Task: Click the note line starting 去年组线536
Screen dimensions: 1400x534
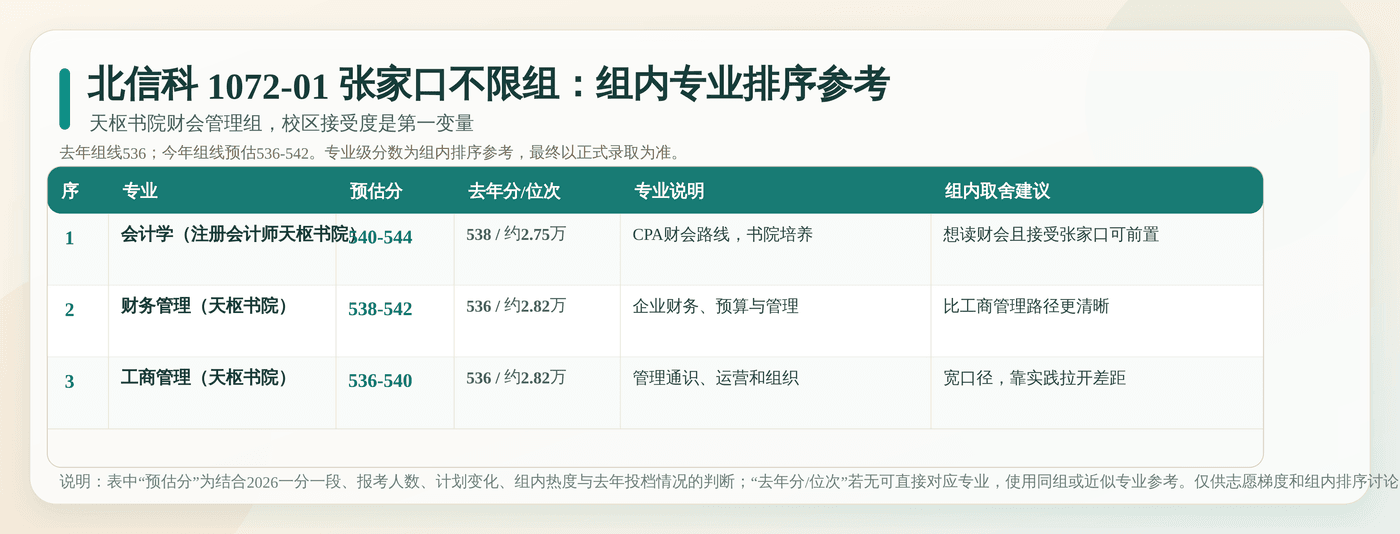Action: point(372,153)
